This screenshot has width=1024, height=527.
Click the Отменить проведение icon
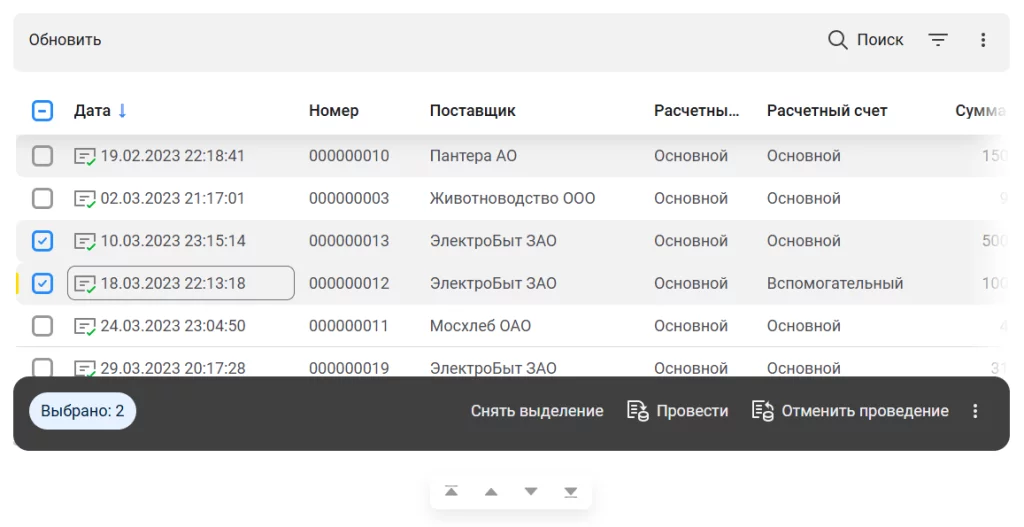(763, 411)
